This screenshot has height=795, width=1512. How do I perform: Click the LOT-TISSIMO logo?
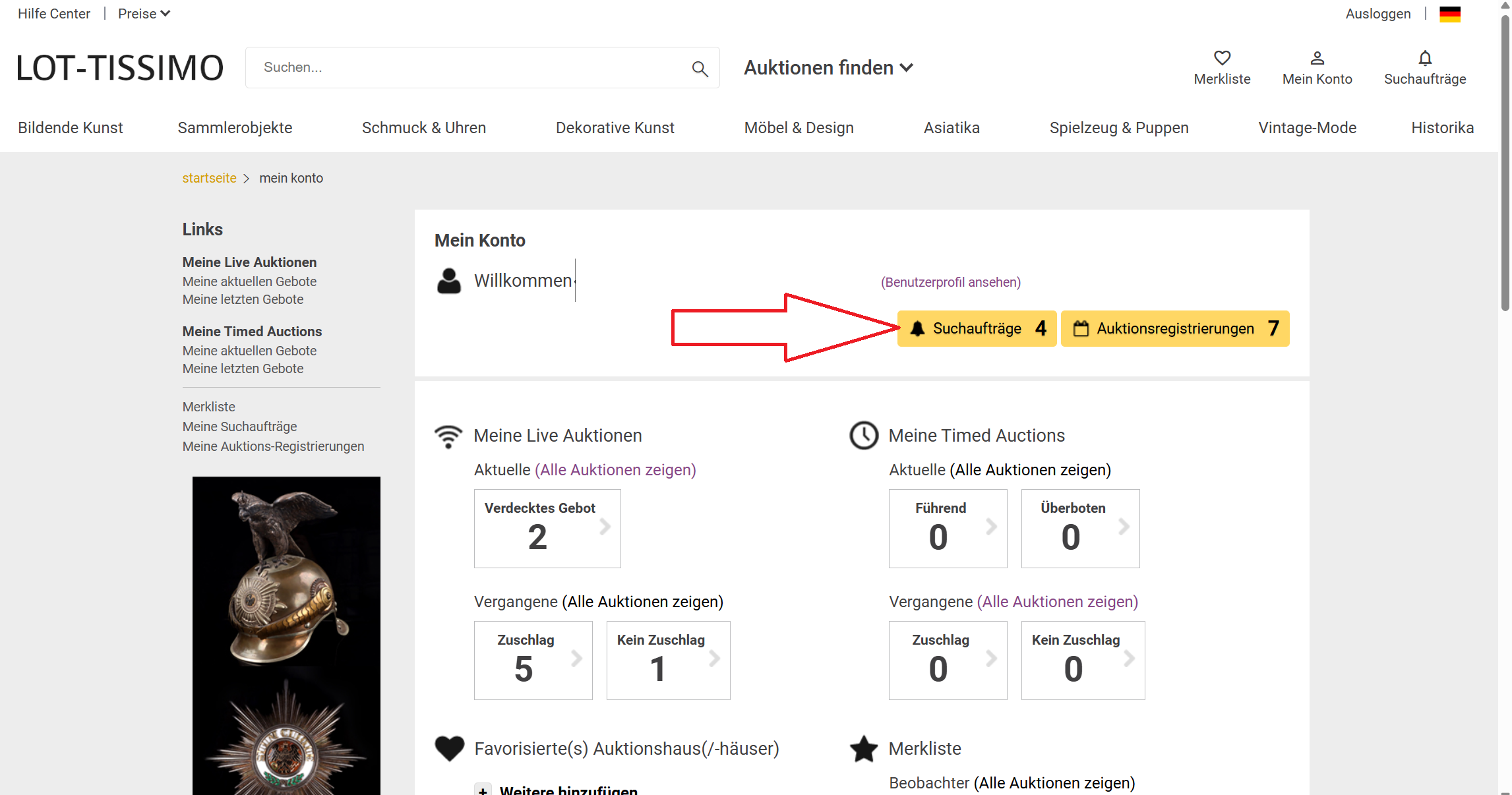120,68
